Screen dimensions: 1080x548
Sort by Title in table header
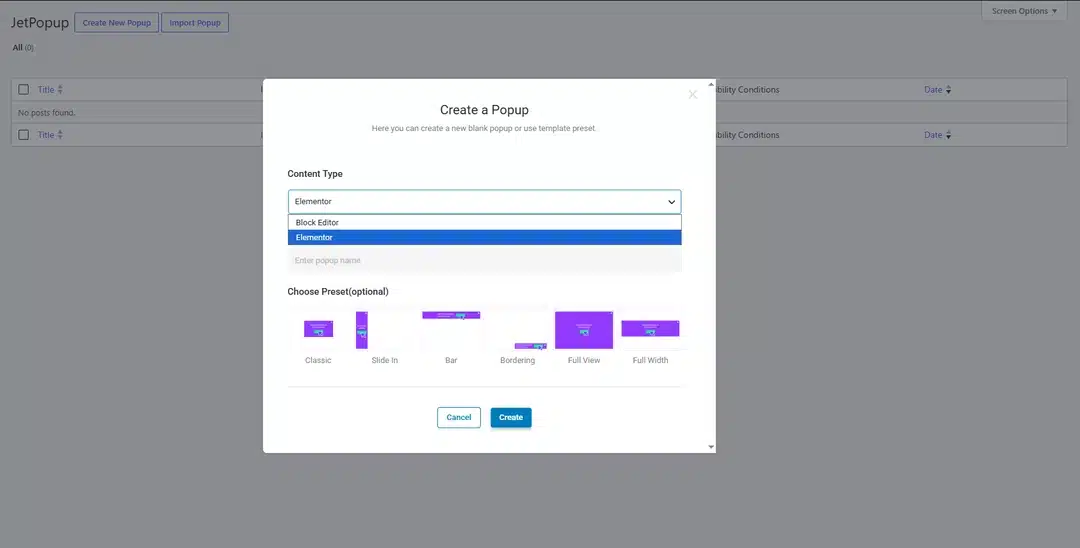(x=50, y=89)
